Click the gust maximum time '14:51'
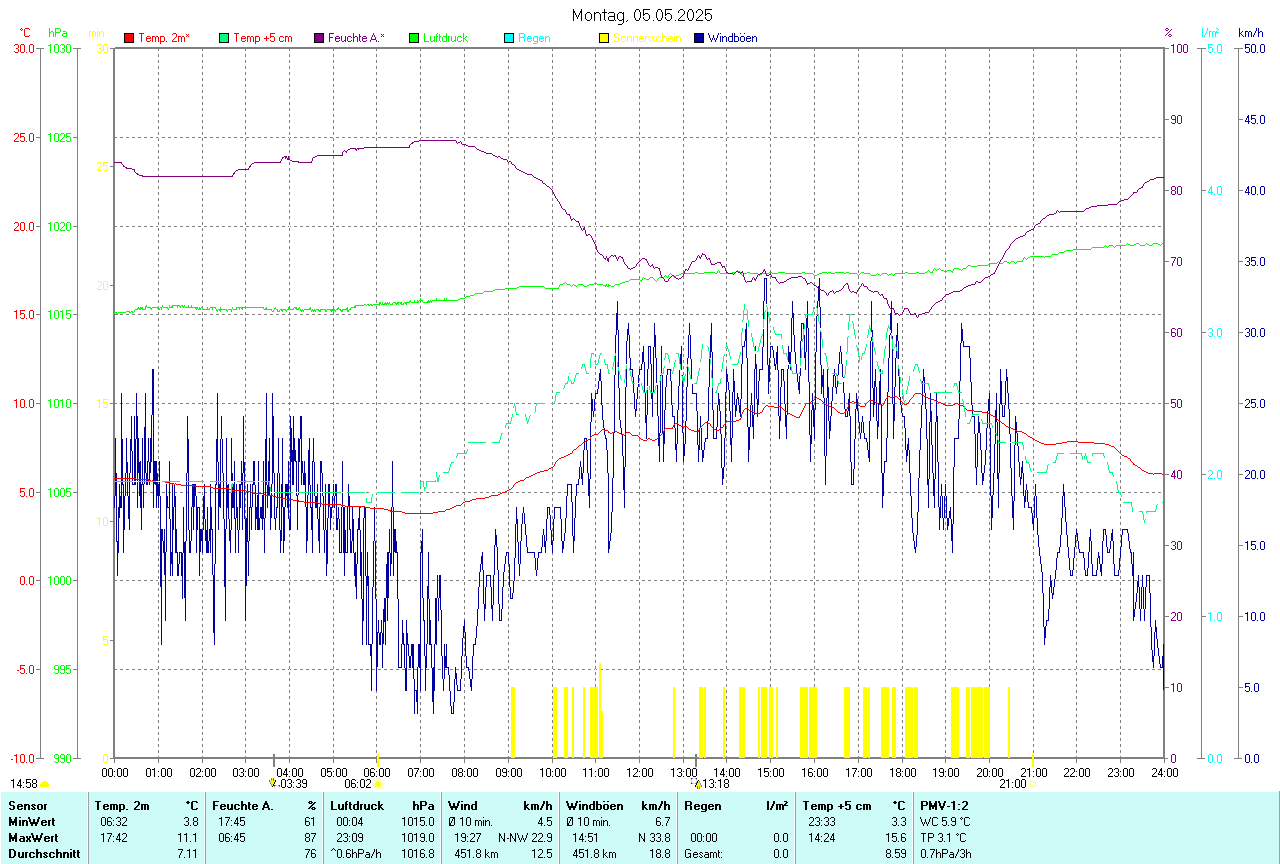 click(x=586, y=837)
